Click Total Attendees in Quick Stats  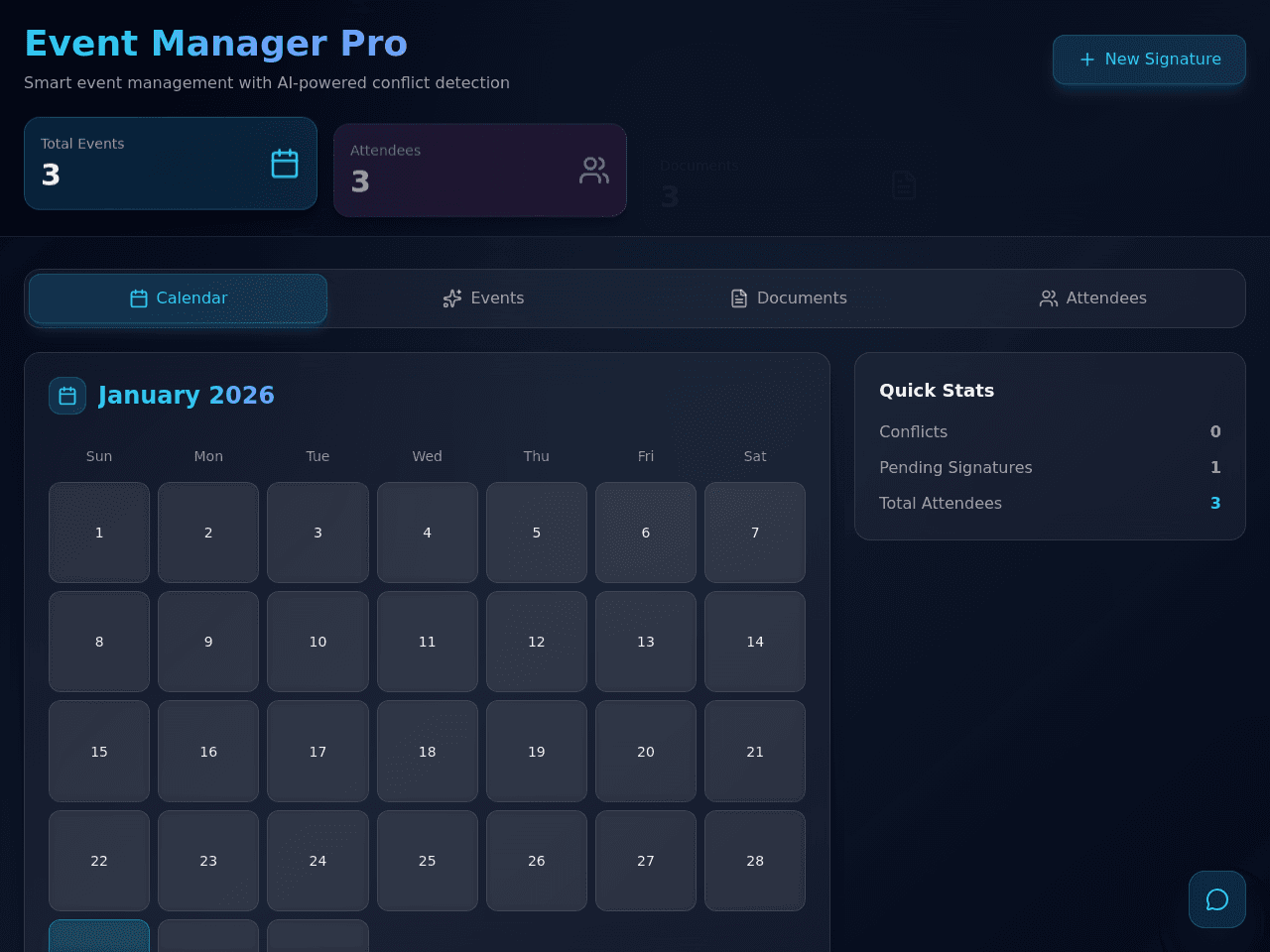[1050, 504]
